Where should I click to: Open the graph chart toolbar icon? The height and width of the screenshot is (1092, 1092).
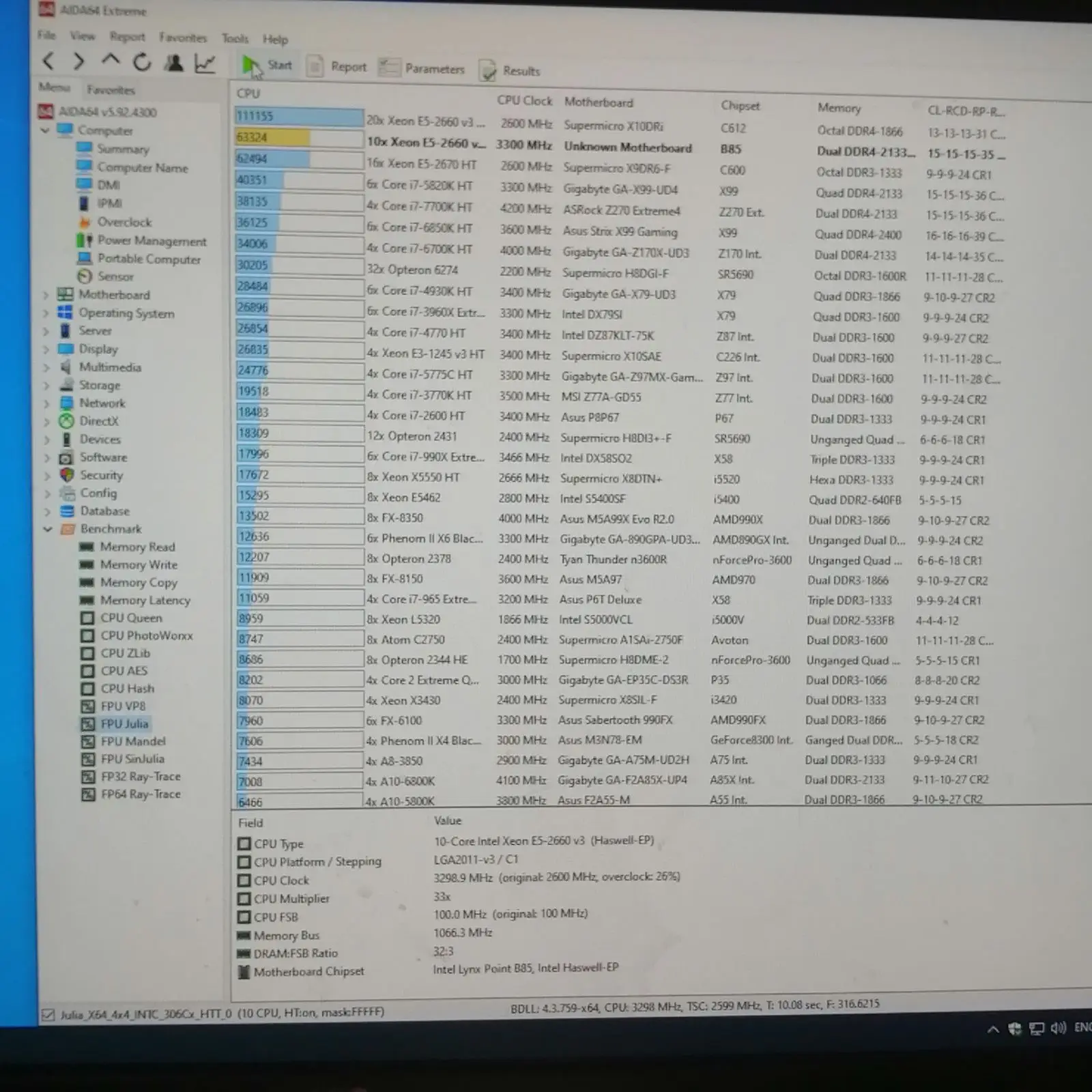205,64
